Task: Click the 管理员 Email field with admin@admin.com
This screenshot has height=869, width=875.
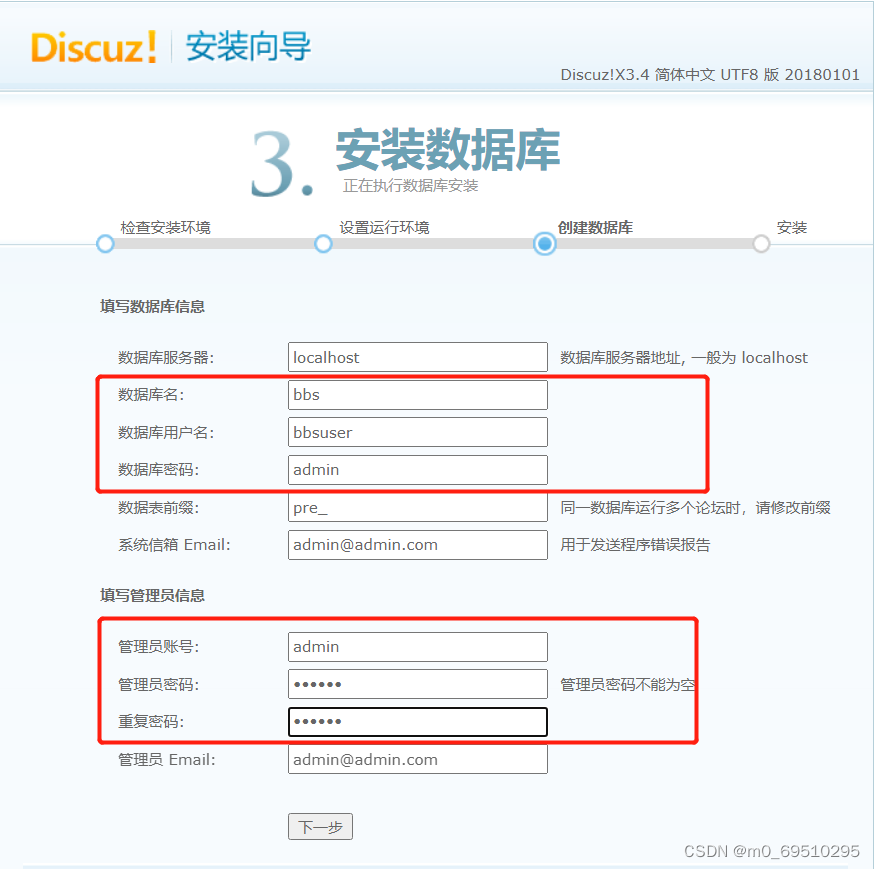Action: (417, 759)
